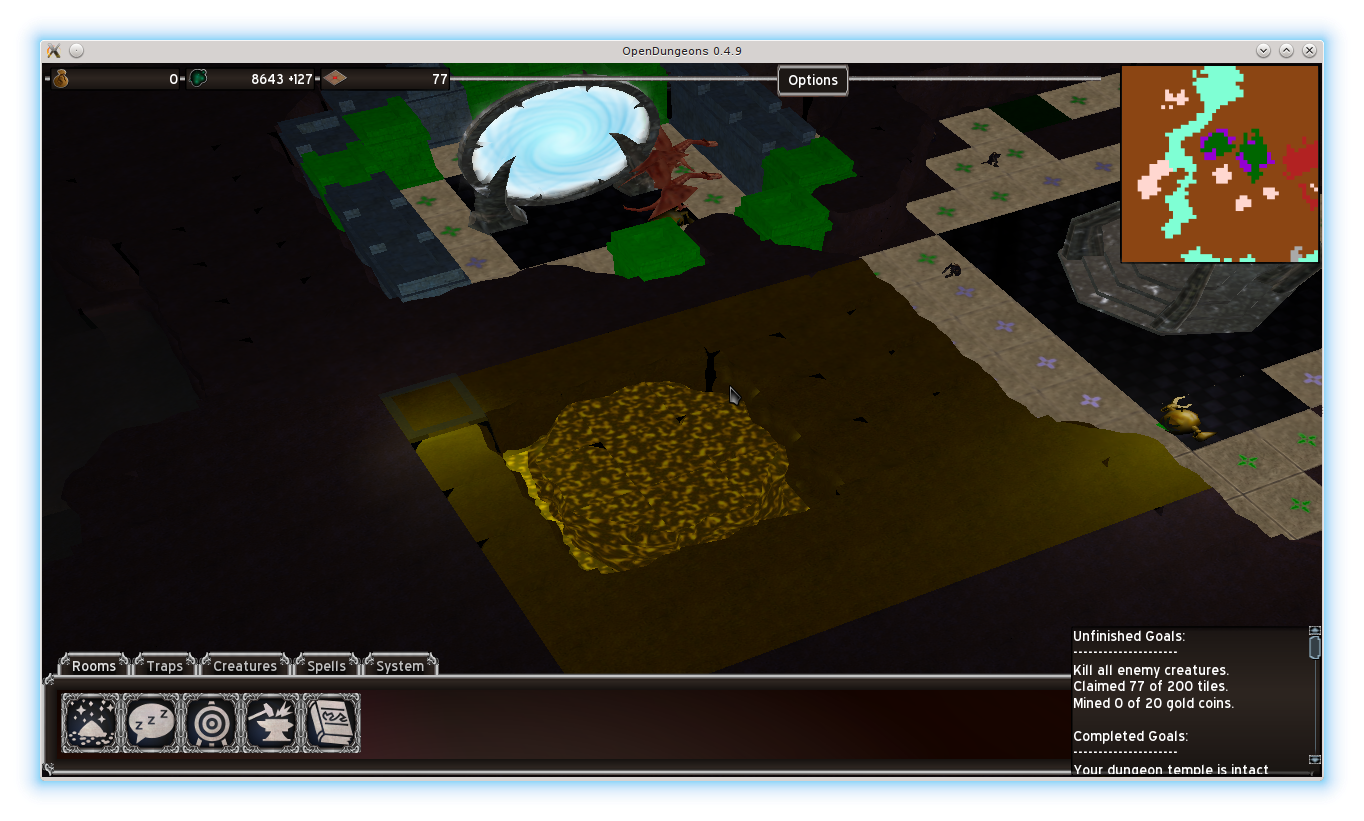This screenshot has height=821, width=1364.
Task: Click the green mana resource icon
Action: (198, 78)
